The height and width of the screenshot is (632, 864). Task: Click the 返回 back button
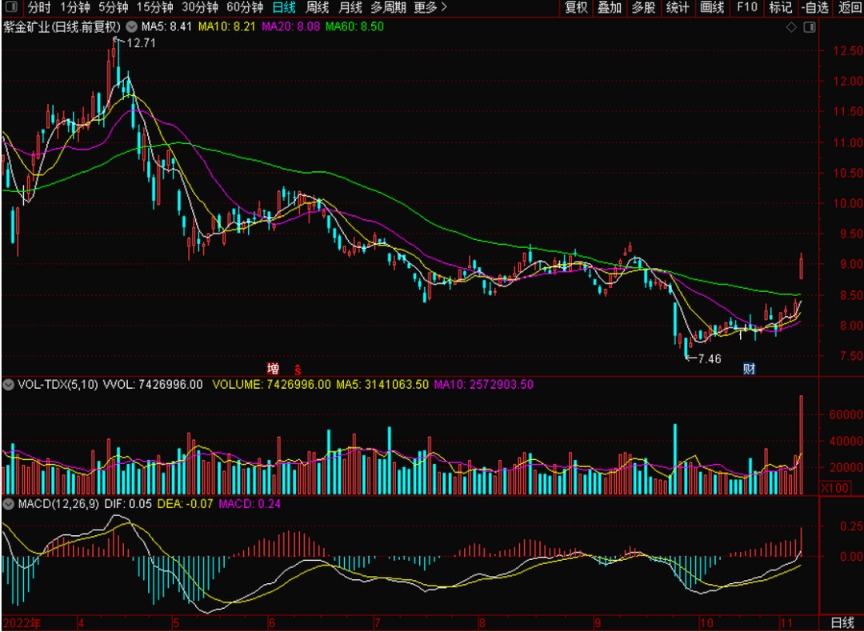point(849,8)
